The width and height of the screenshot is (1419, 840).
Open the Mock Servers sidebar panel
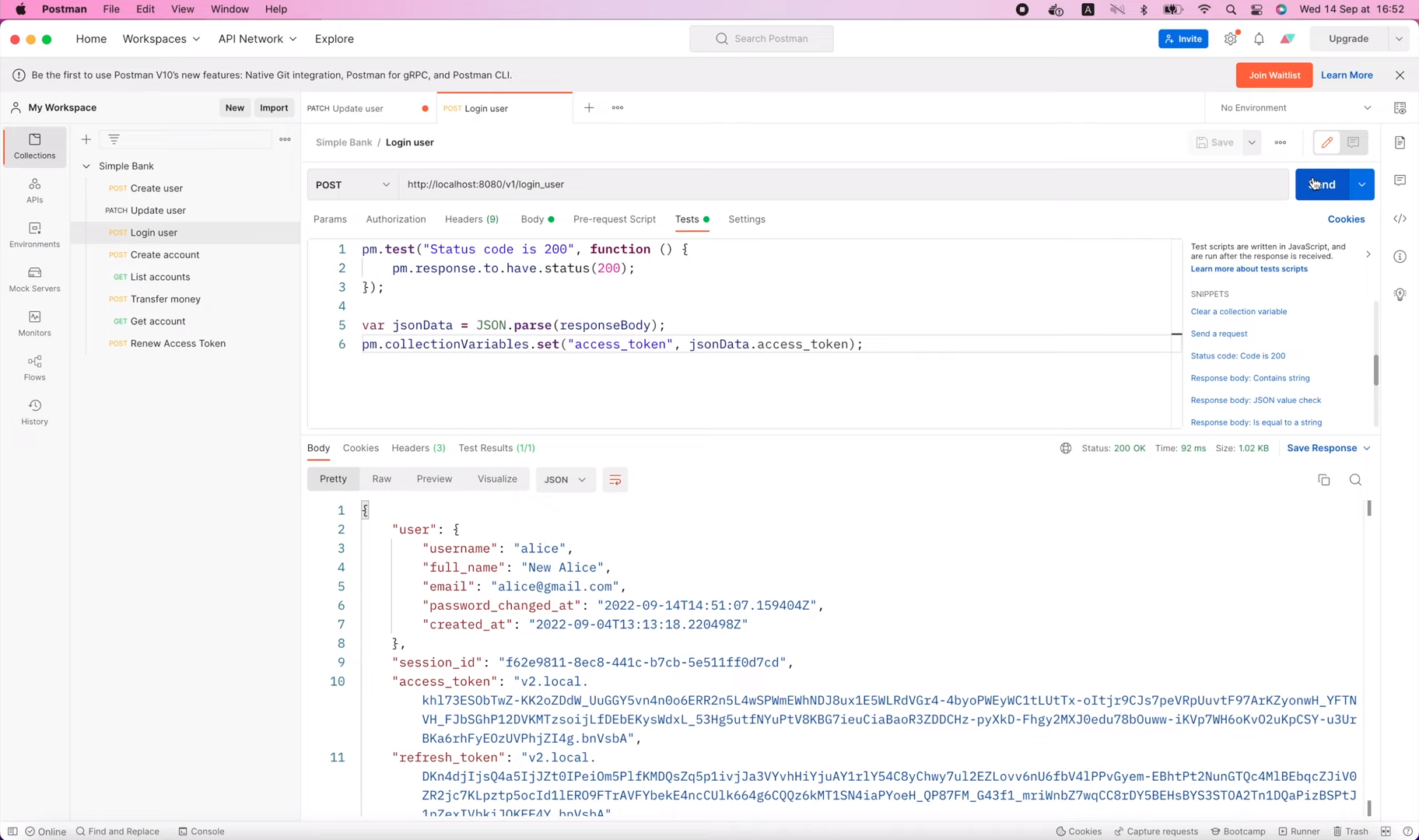[34, 278]
